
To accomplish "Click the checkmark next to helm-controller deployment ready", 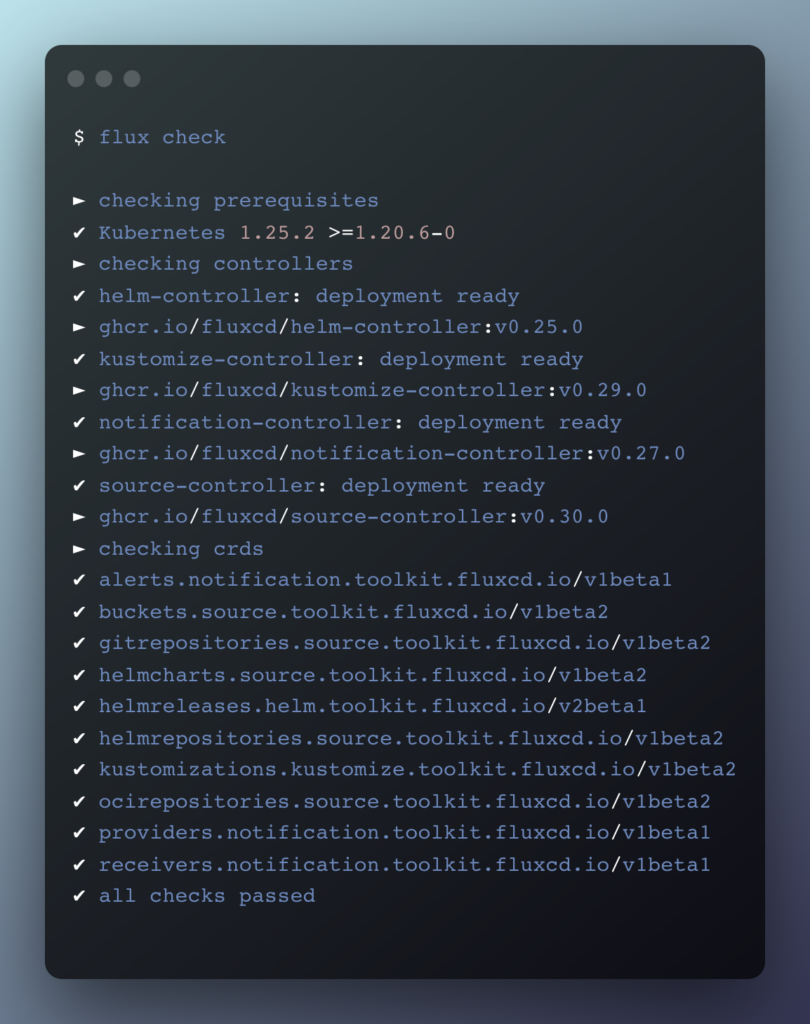I will pos(79,296).
